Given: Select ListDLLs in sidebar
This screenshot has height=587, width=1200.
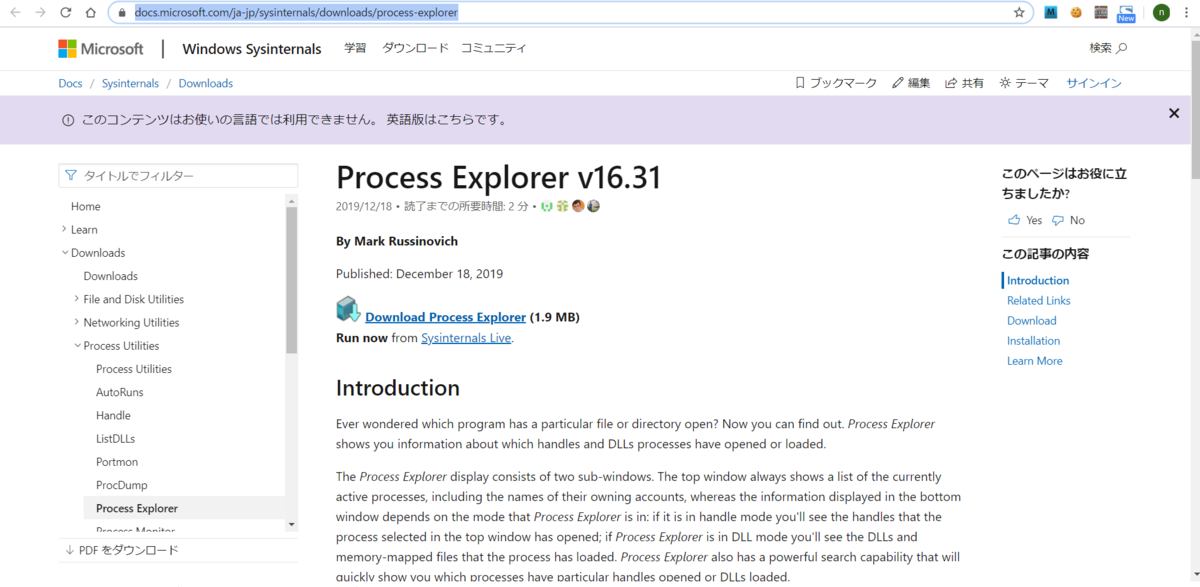Looking at the screenshot, I should [x=115, y=438].
